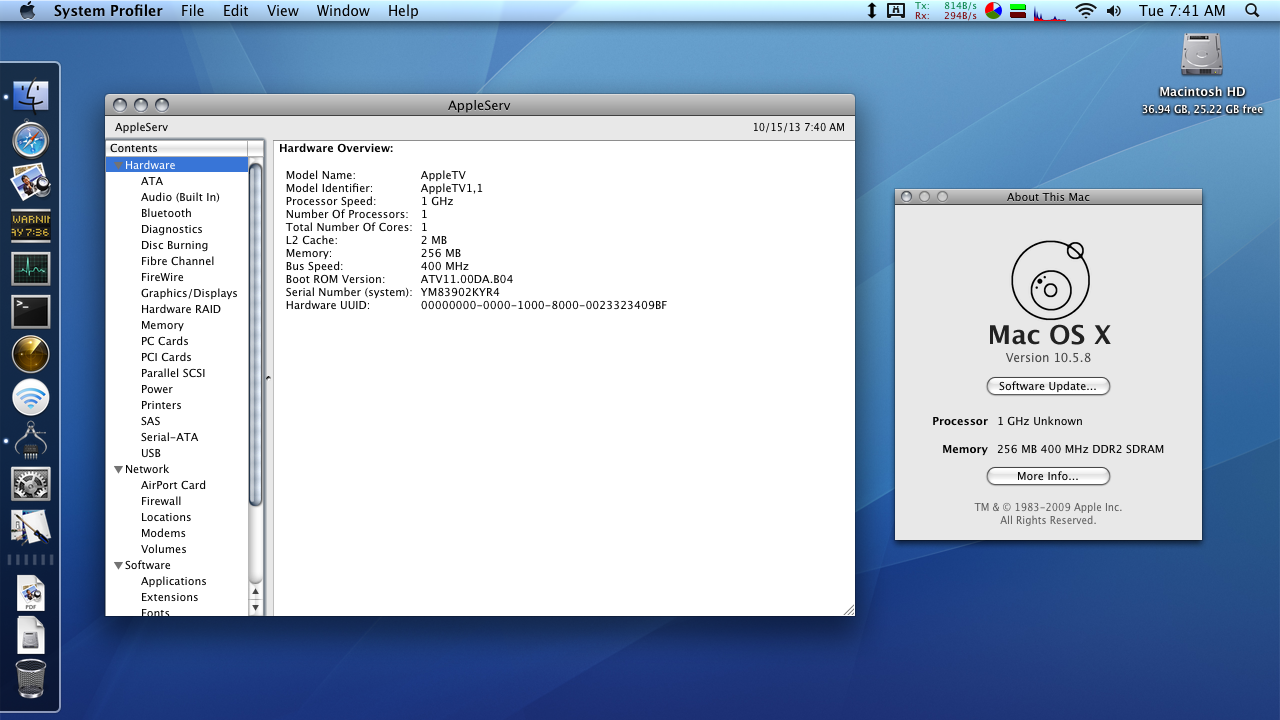This screenshot has height=720, width=1280.
Task: Select USB in the Hardware list
Action: pyautogui.click(x=151, y=453)
